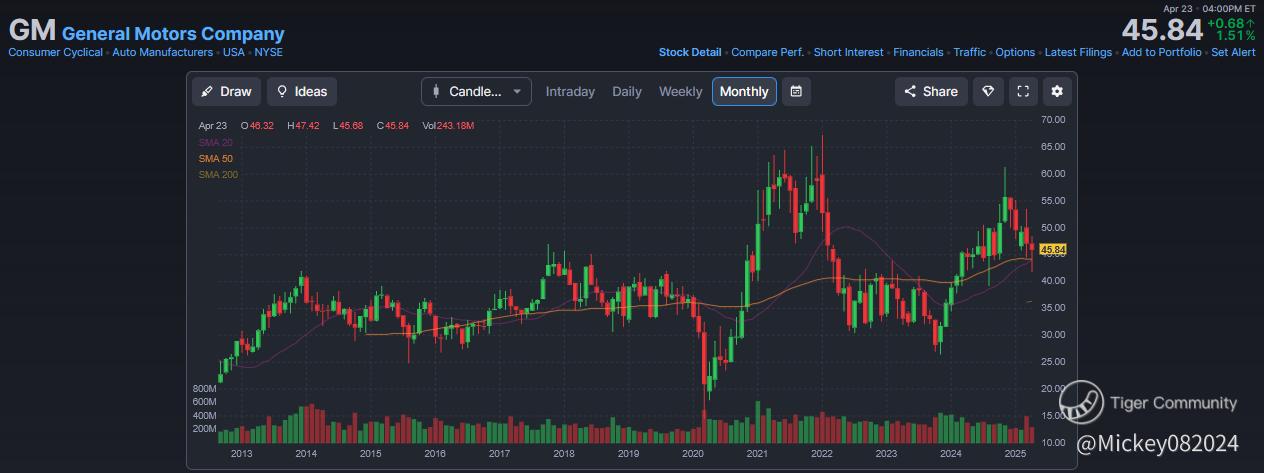Screen dimensions: 1264x473
Task: Click the 2020 label on time axis
Action: point(692,454)
